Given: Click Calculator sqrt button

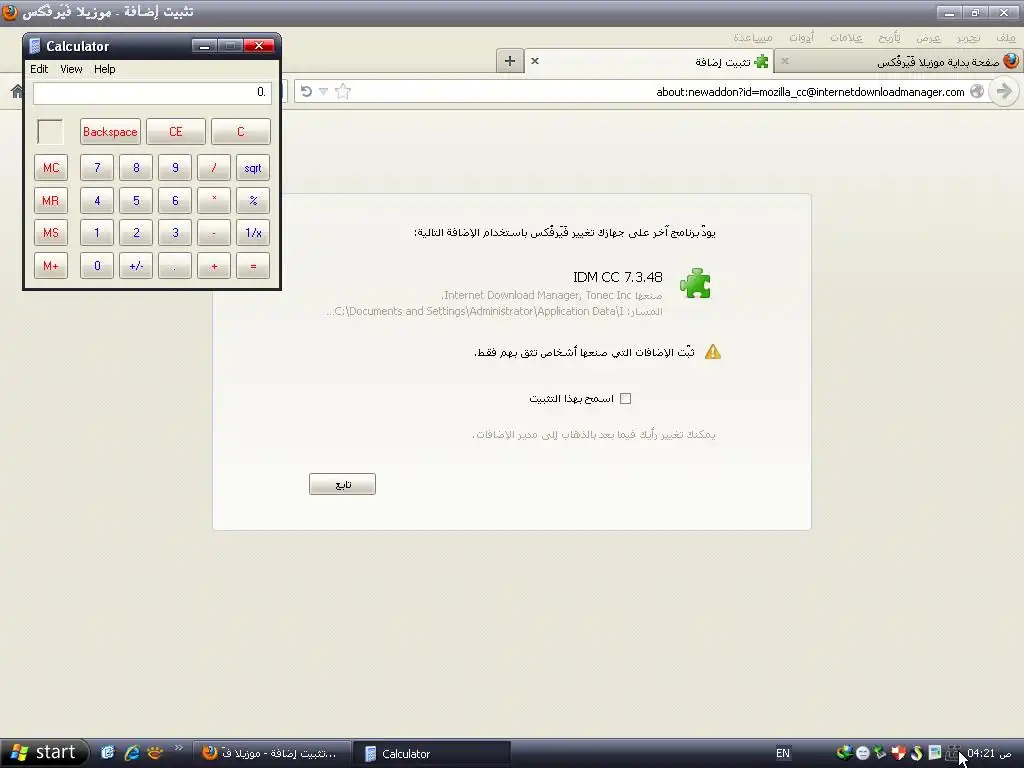Looking at the screenshot, I should pos(253,168).
